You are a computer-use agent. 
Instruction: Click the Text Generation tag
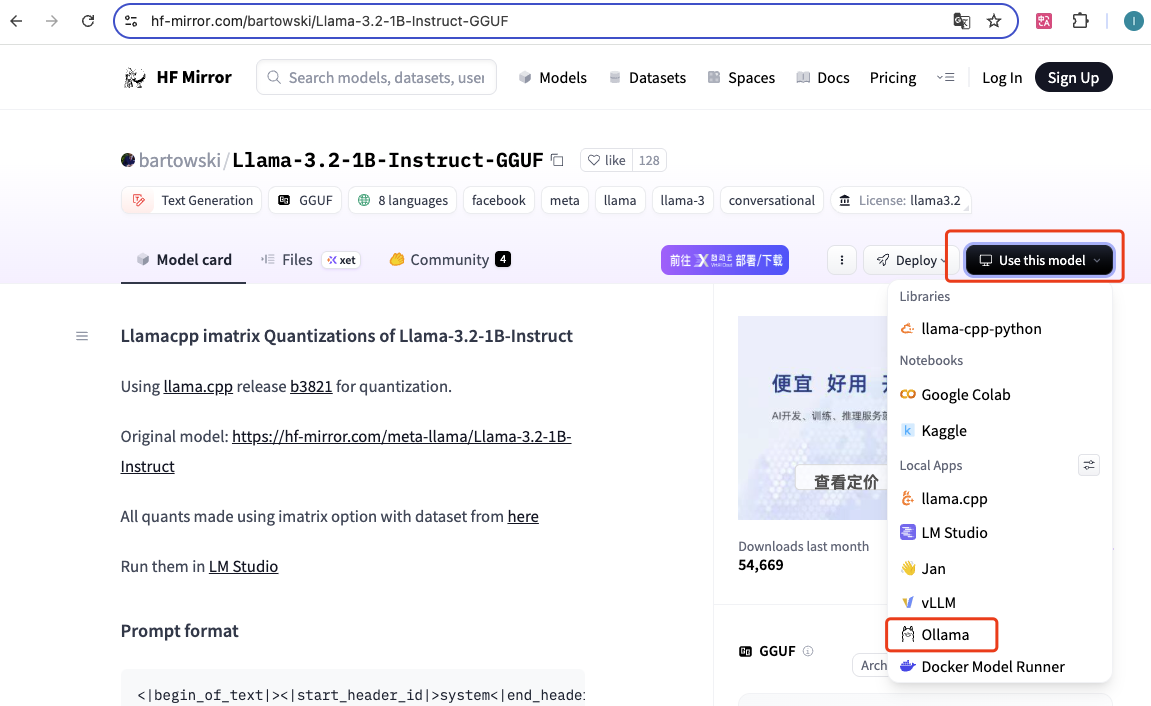192,200
